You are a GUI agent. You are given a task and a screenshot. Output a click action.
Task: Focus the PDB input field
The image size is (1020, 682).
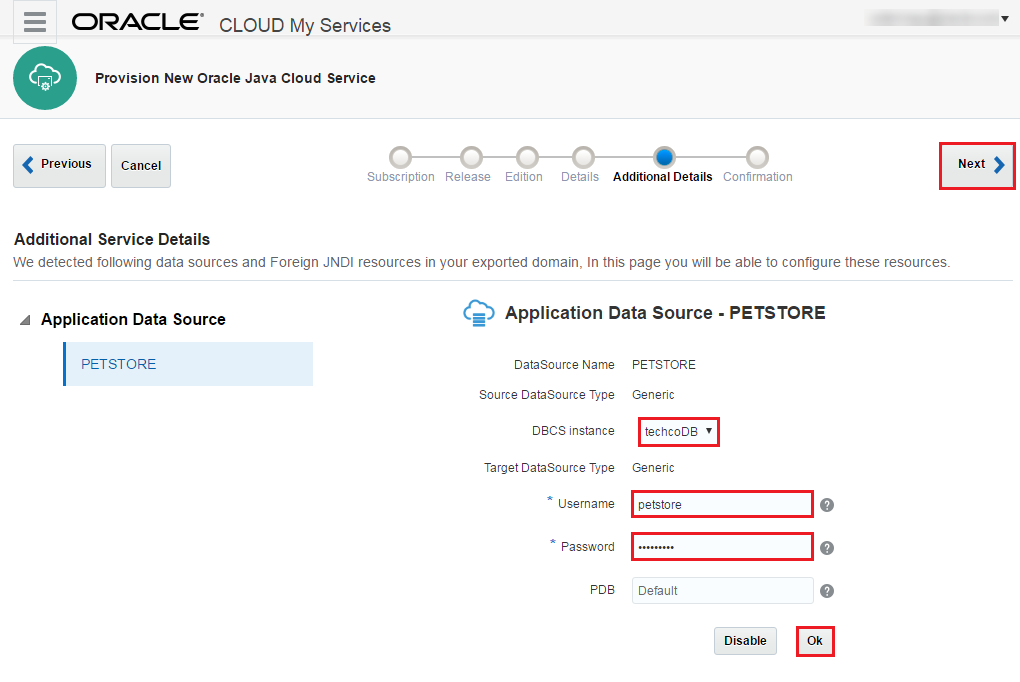point(722,590)
